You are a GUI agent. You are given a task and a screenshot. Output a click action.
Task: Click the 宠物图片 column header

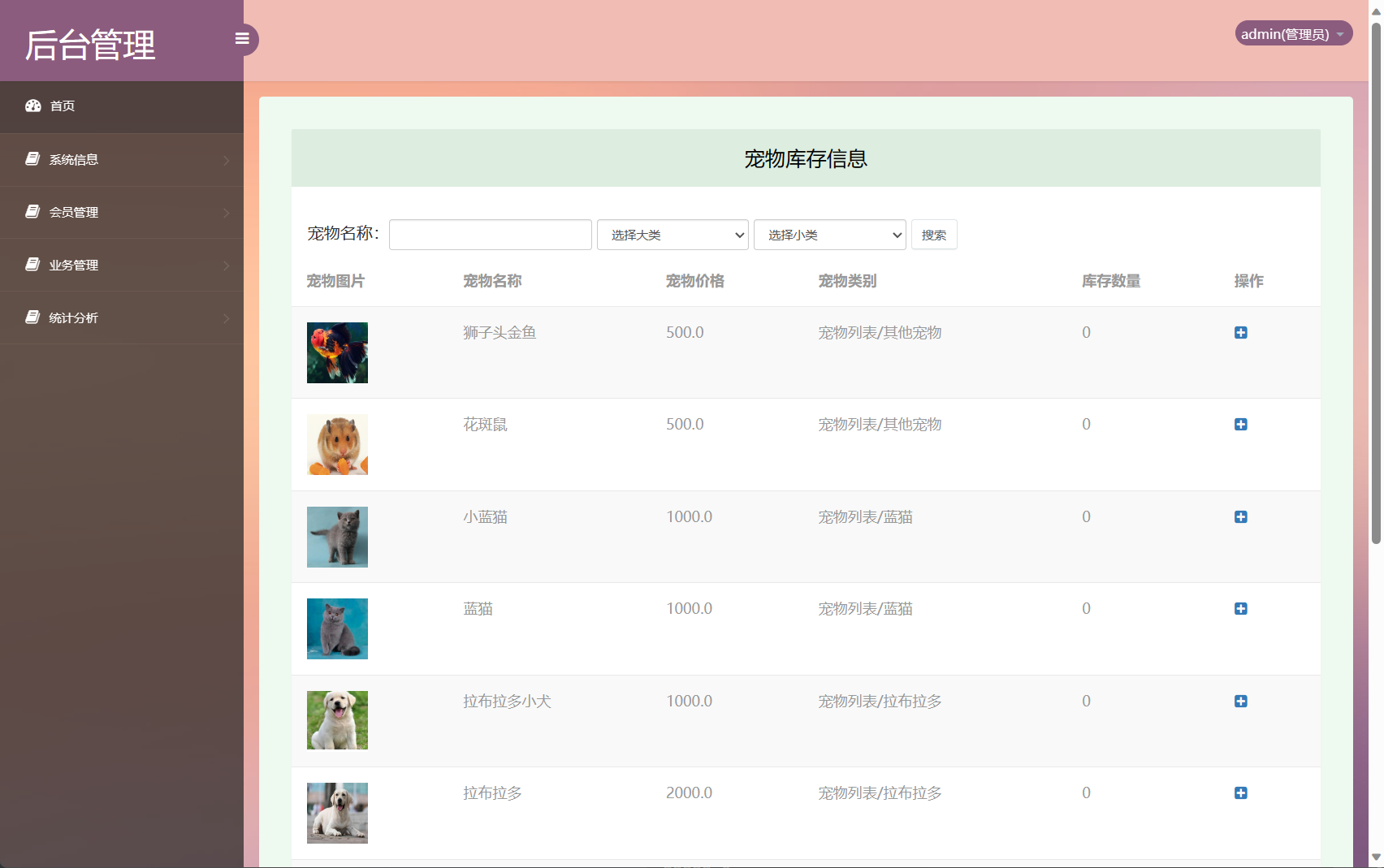pos(335,281)
